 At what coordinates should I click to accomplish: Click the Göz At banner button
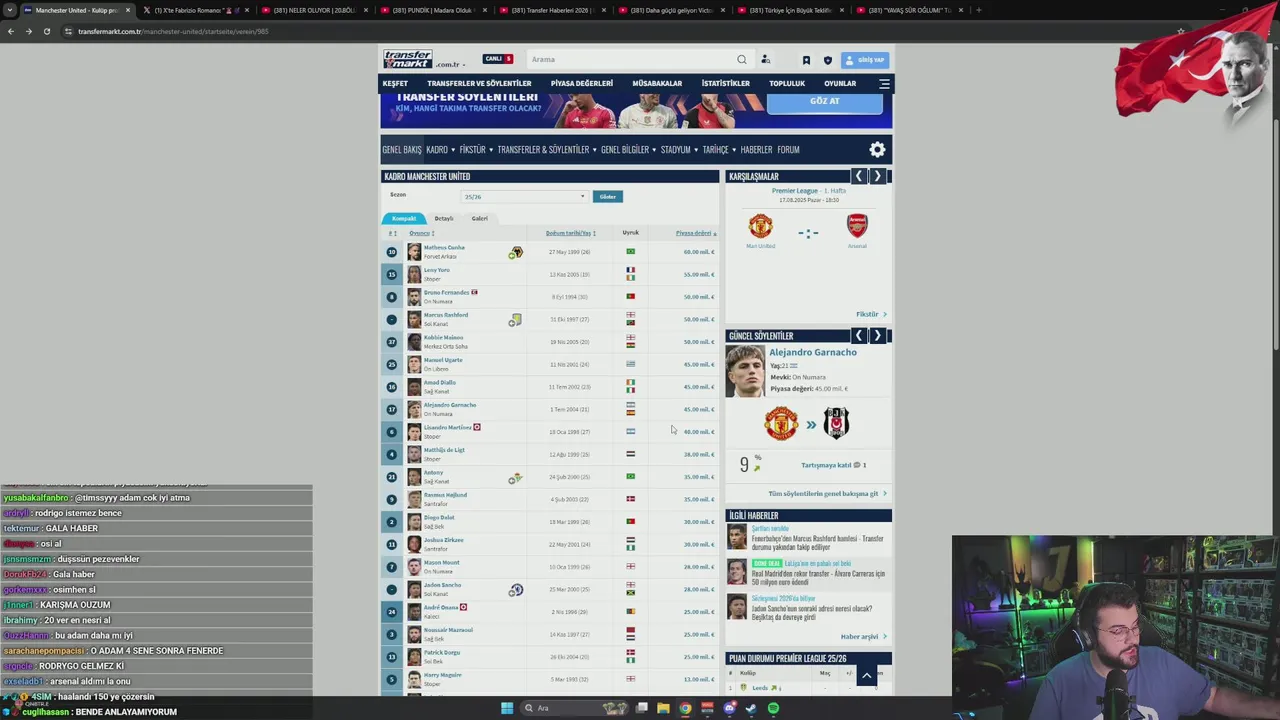click(825, 101)
